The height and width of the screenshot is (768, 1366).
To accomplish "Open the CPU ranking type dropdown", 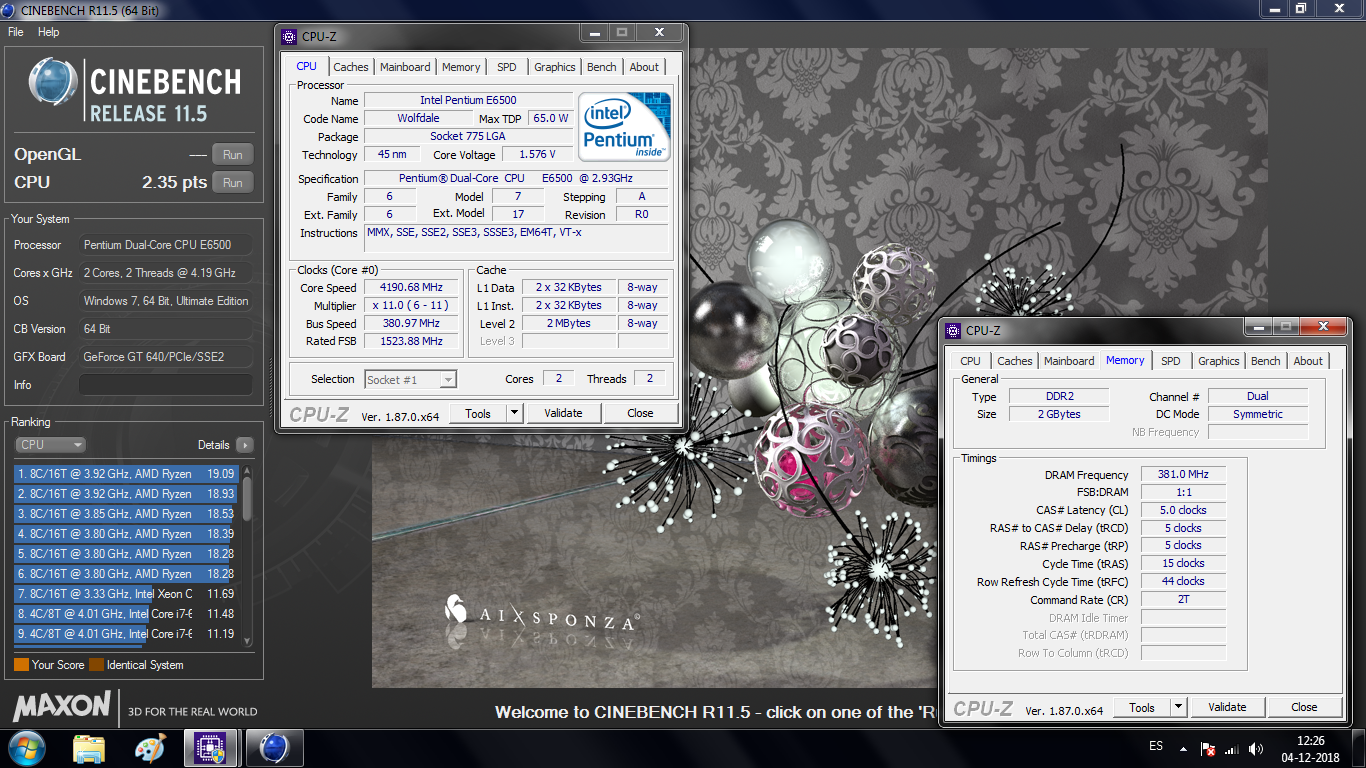I will 50,445.
